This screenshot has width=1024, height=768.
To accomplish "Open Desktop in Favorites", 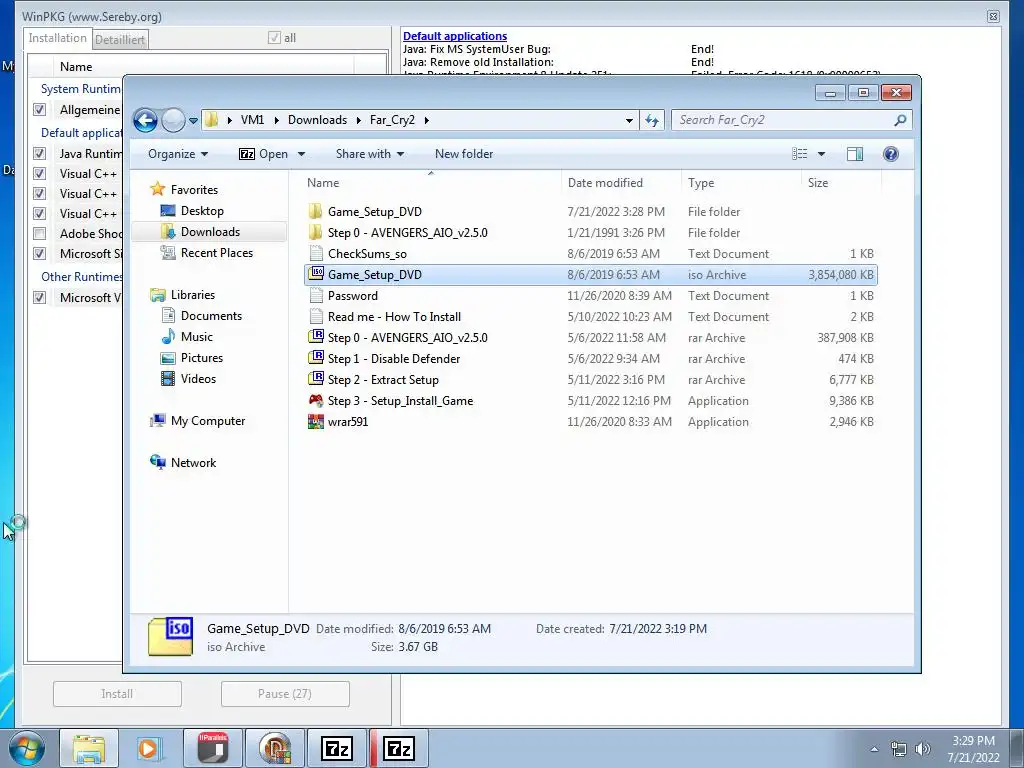I will coord(202,211).
